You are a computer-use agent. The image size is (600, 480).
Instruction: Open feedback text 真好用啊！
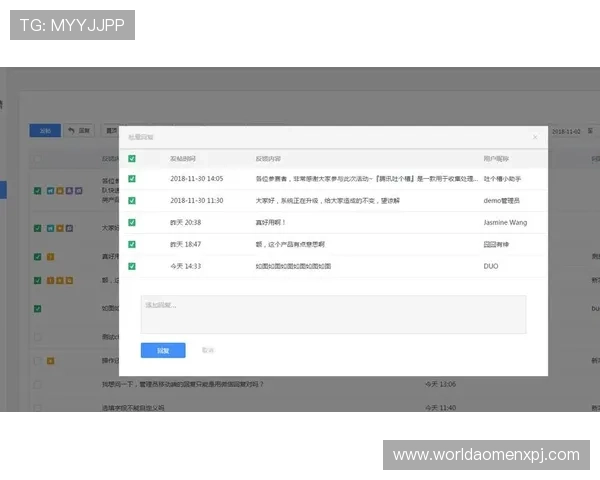270,222
